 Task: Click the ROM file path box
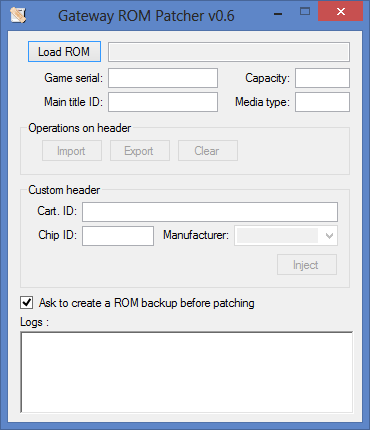click(x=229, y=52)
